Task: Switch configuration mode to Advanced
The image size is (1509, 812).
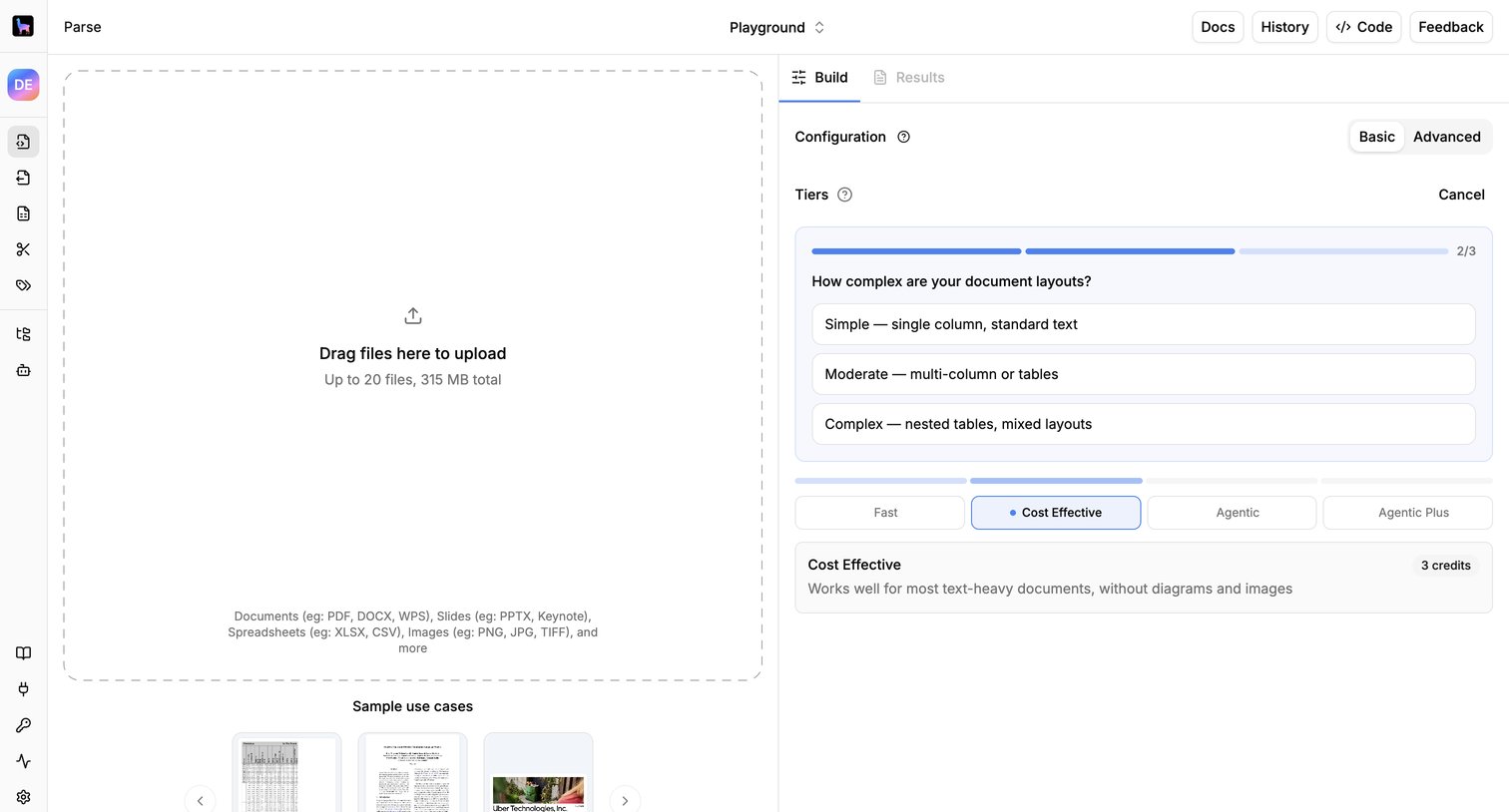Action: click(1447, 137)
